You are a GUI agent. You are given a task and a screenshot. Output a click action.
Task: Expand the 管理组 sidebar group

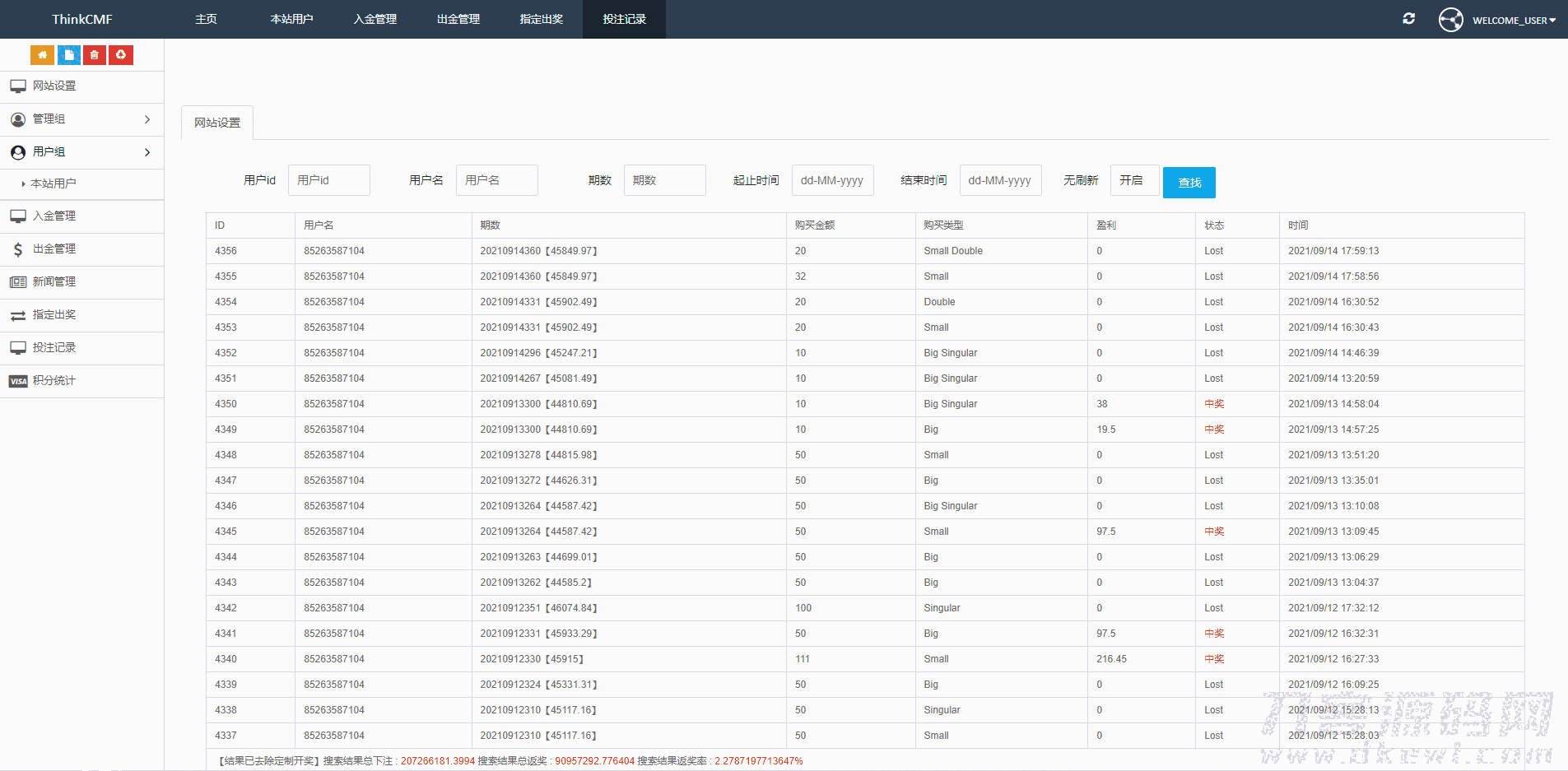click(x=81, y=119)
